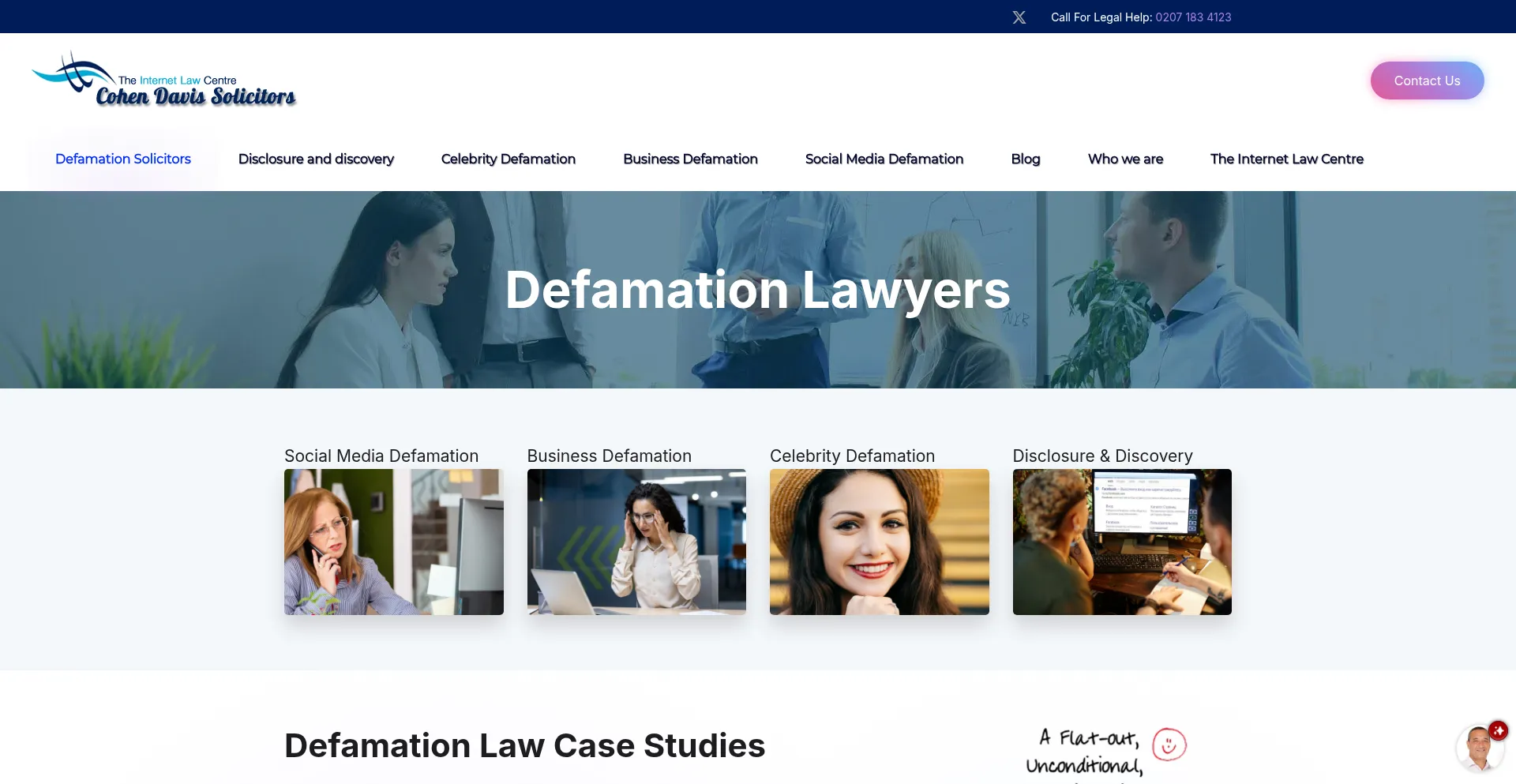
Task: Click the Social Media Defamation card image
Action: pyautogui.click(x=394, y=542)
